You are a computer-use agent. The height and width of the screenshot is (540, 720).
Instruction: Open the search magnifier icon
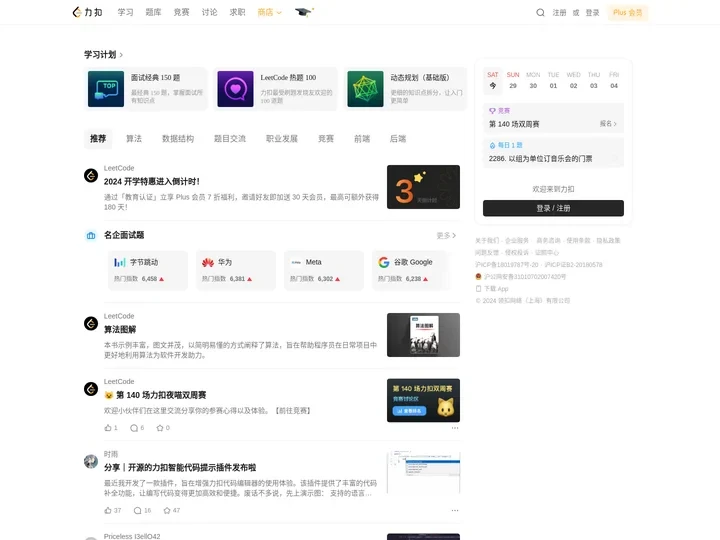[540, 13]
